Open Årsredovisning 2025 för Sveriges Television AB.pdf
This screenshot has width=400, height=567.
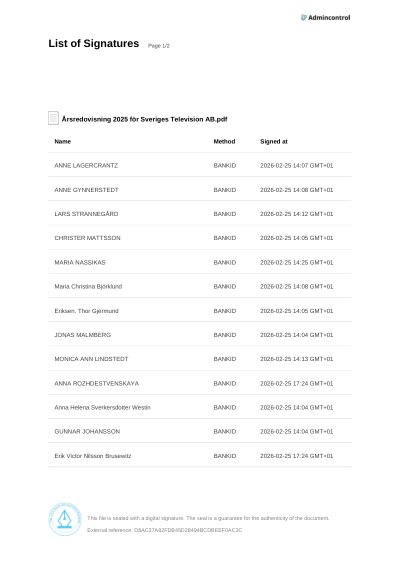pos(144,119)
